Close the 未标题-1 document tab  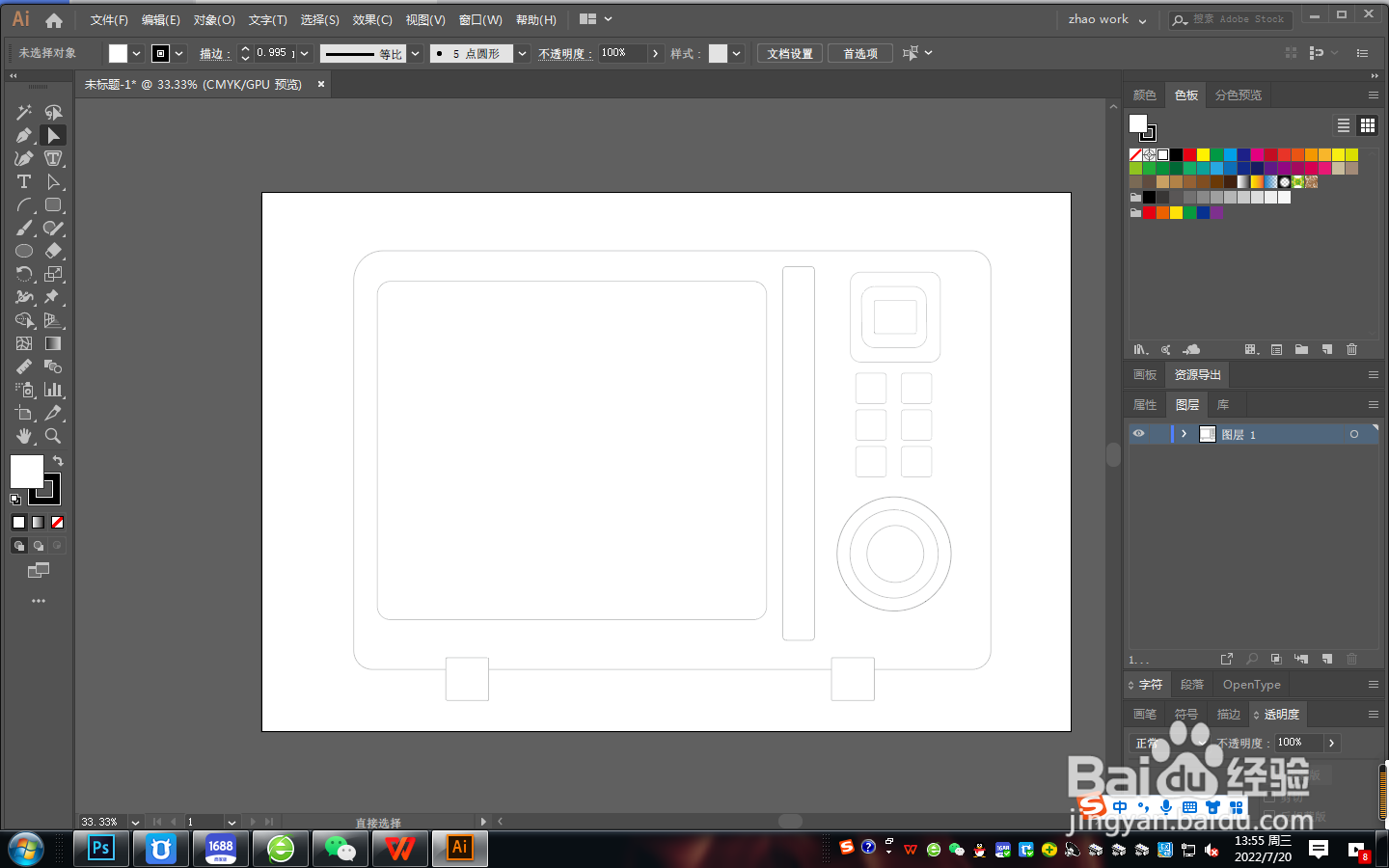tap(321, 84)
